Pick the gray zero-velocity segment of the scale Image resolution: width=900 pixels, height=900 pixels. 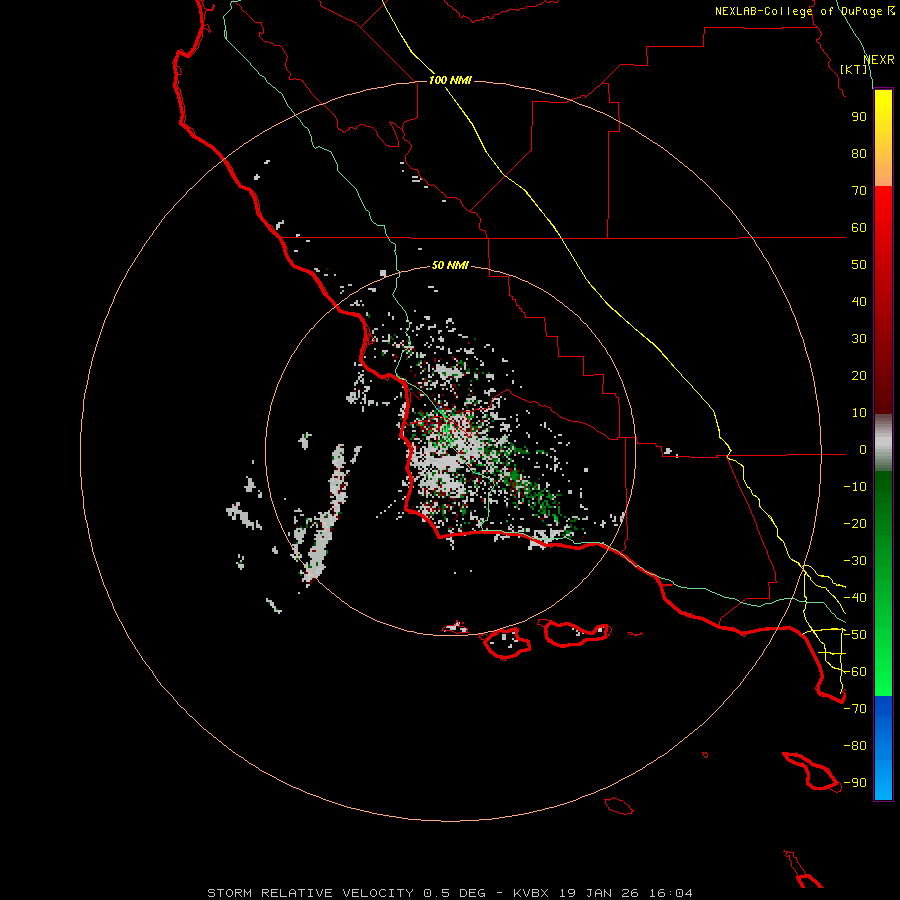point(883,443)
